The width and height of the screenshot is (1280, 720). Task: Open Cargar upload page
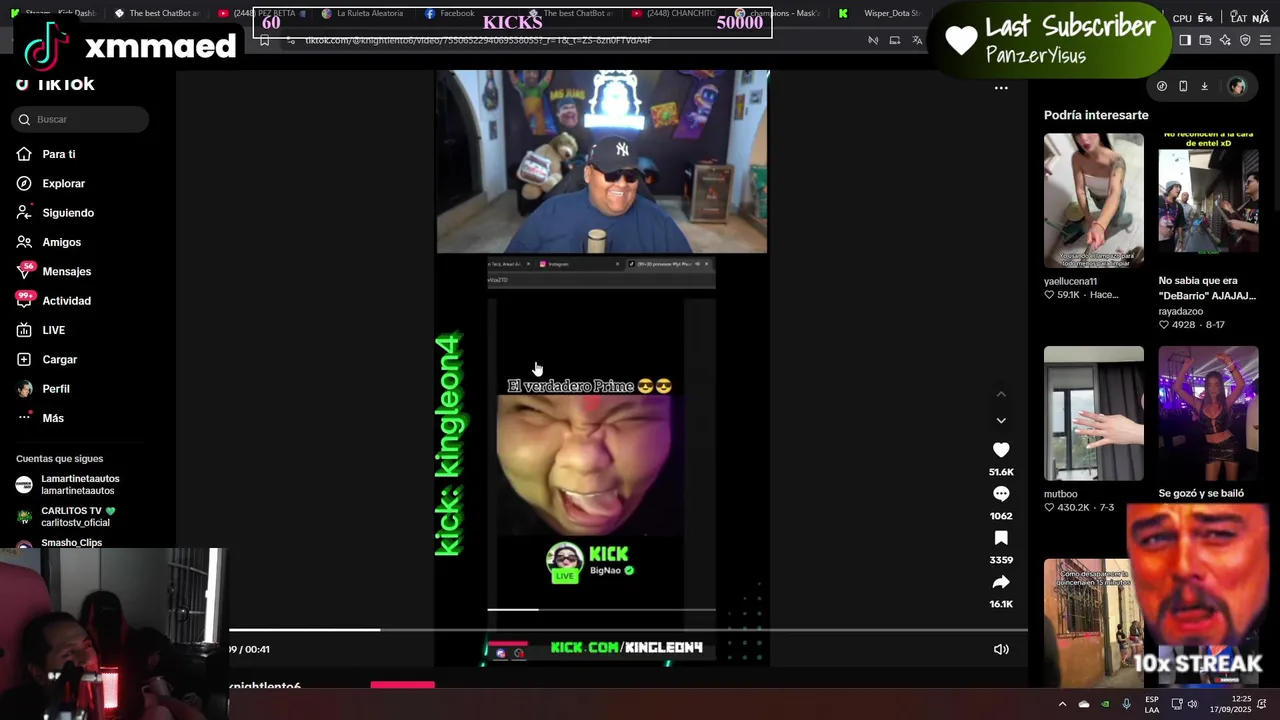(x=47, y=359)
